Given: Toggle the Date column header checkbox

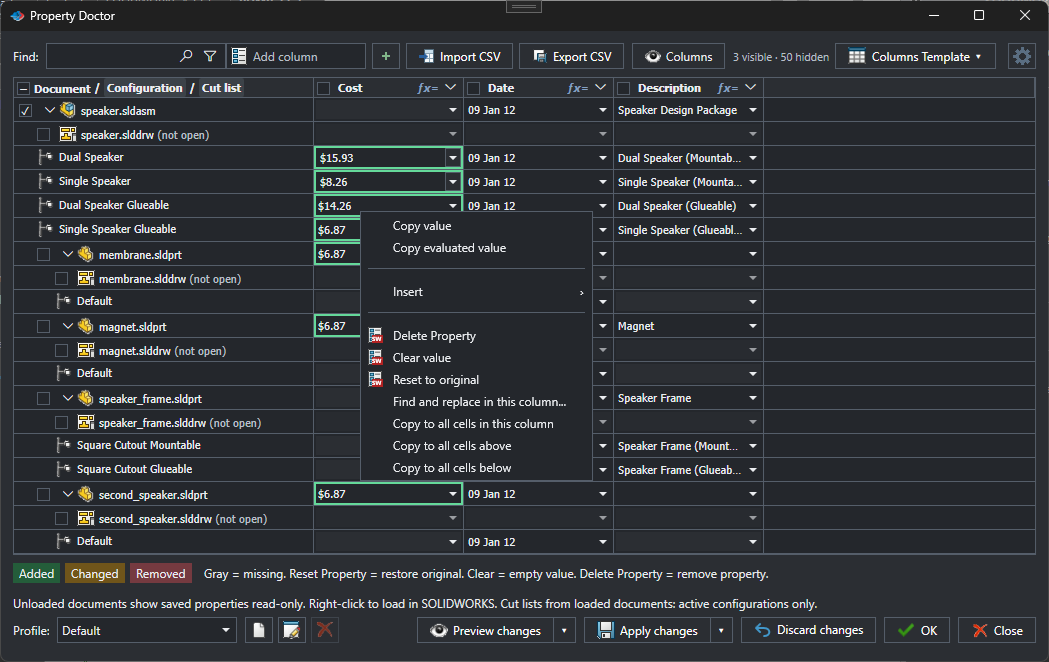Looking at the screenshot, I should 474,88.
